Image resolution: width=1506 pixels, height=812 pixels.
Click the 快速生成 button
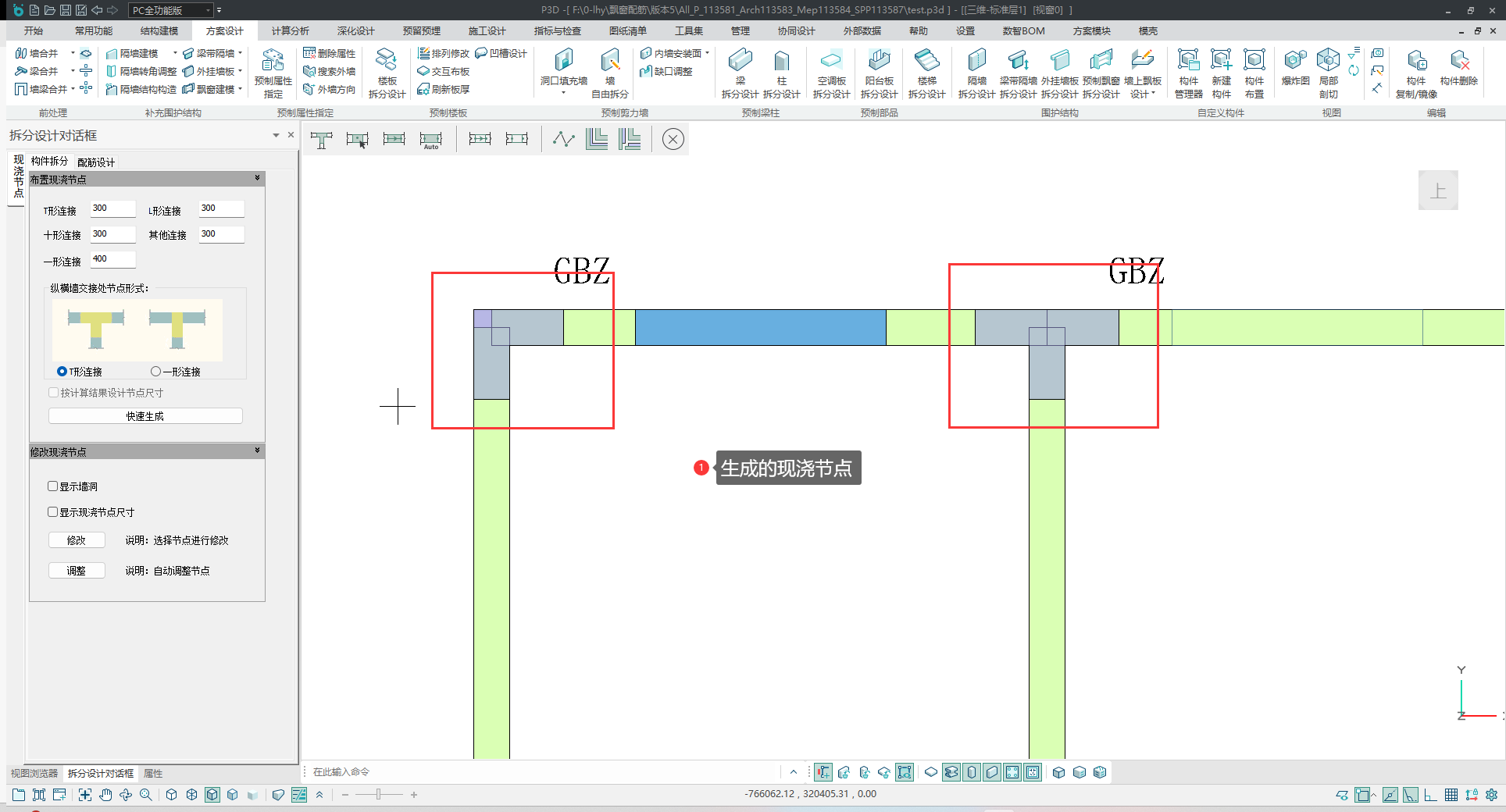[x=145, y=416]
